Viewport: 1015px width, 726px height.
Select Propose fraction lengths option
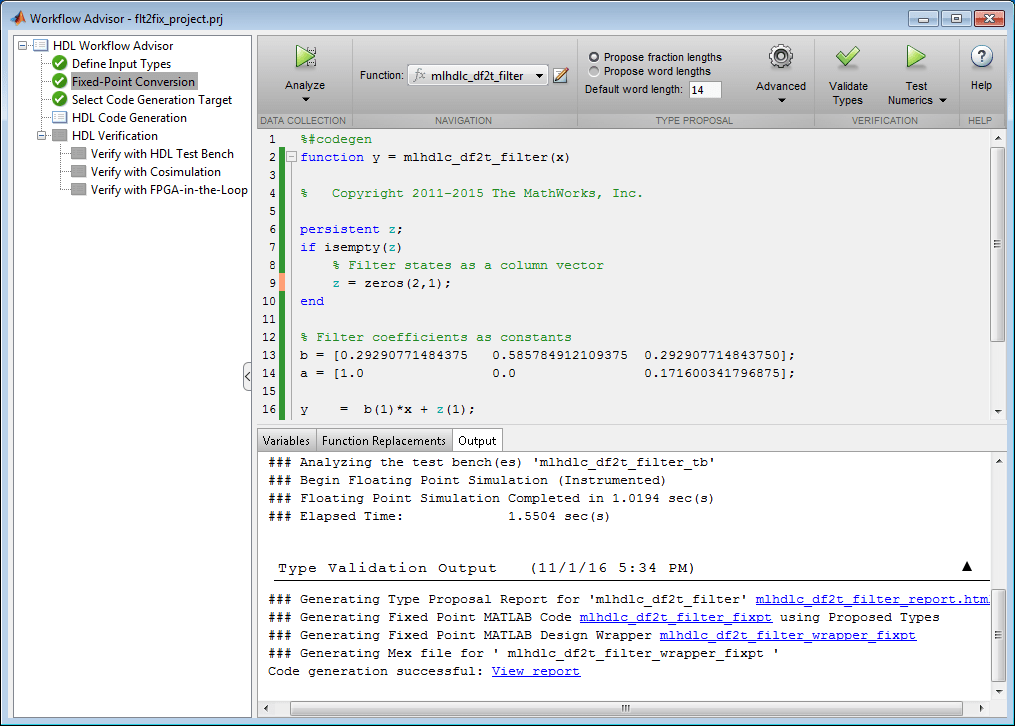click(594, 57)
